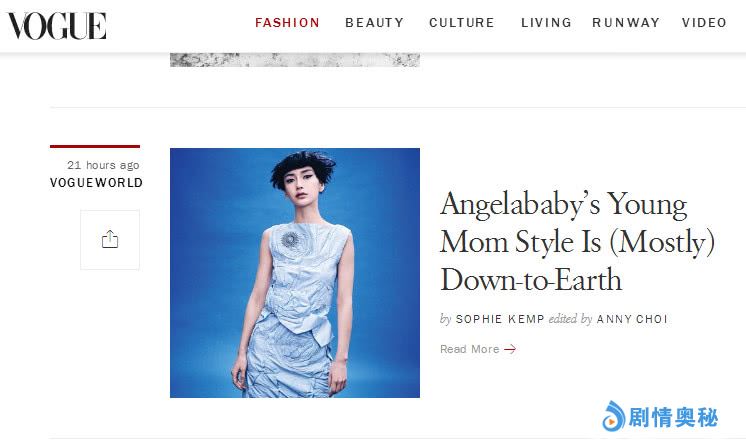
Task: Open author Sophie Kemp's page
Action: pyautogui.click(x=500, y=319)
